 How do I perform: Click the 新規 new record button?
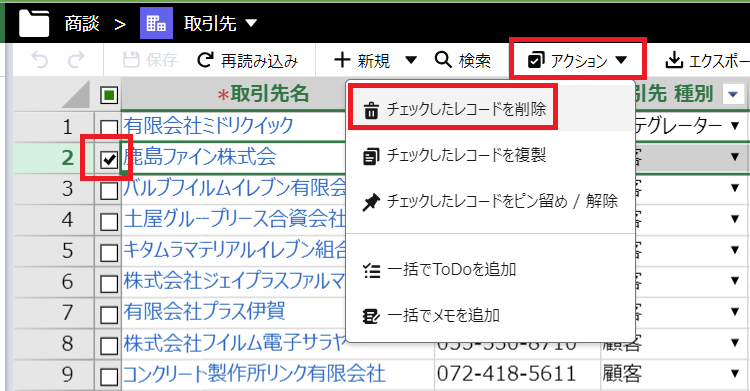pyautogui.click(x=362, y=60)
